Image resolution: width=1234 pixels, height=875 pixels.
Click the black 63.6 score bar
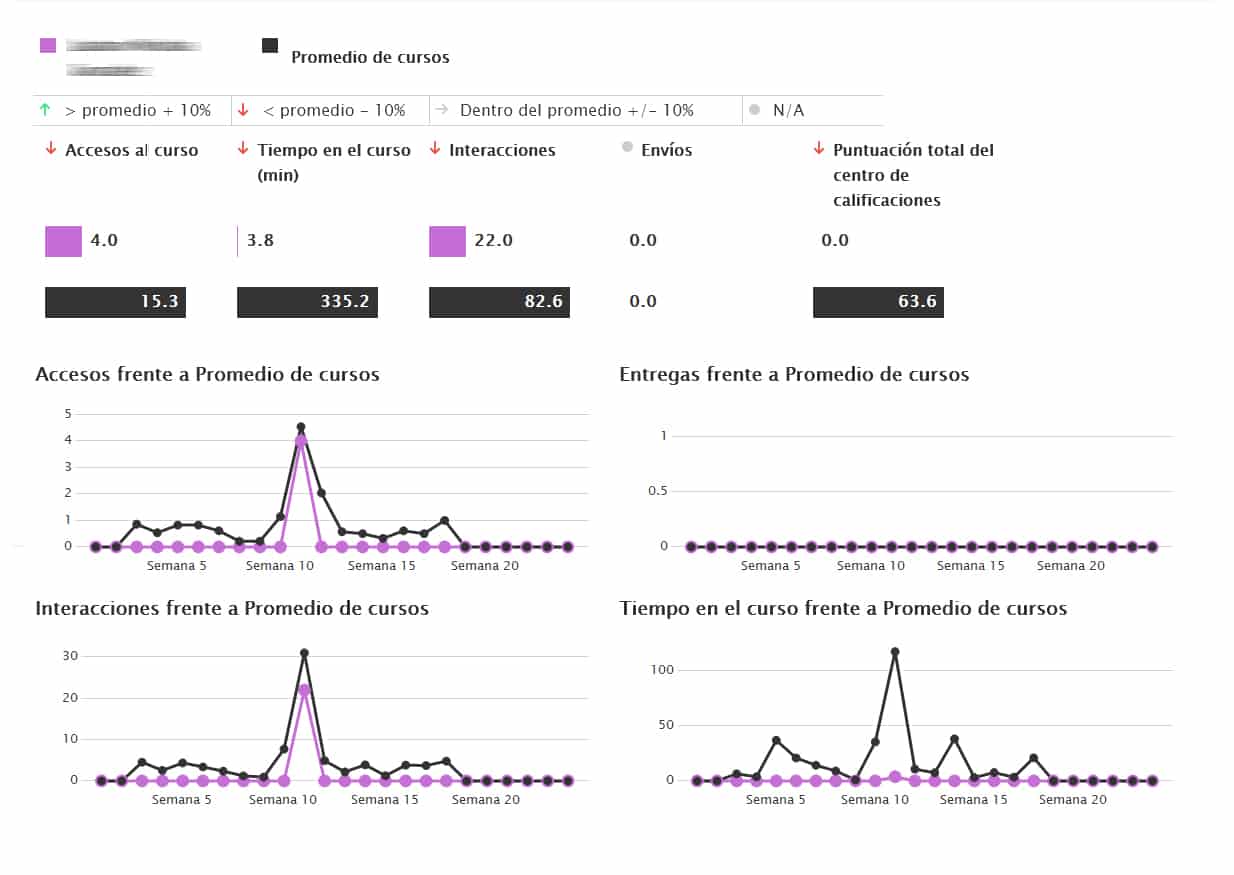(x=878, y=302)
